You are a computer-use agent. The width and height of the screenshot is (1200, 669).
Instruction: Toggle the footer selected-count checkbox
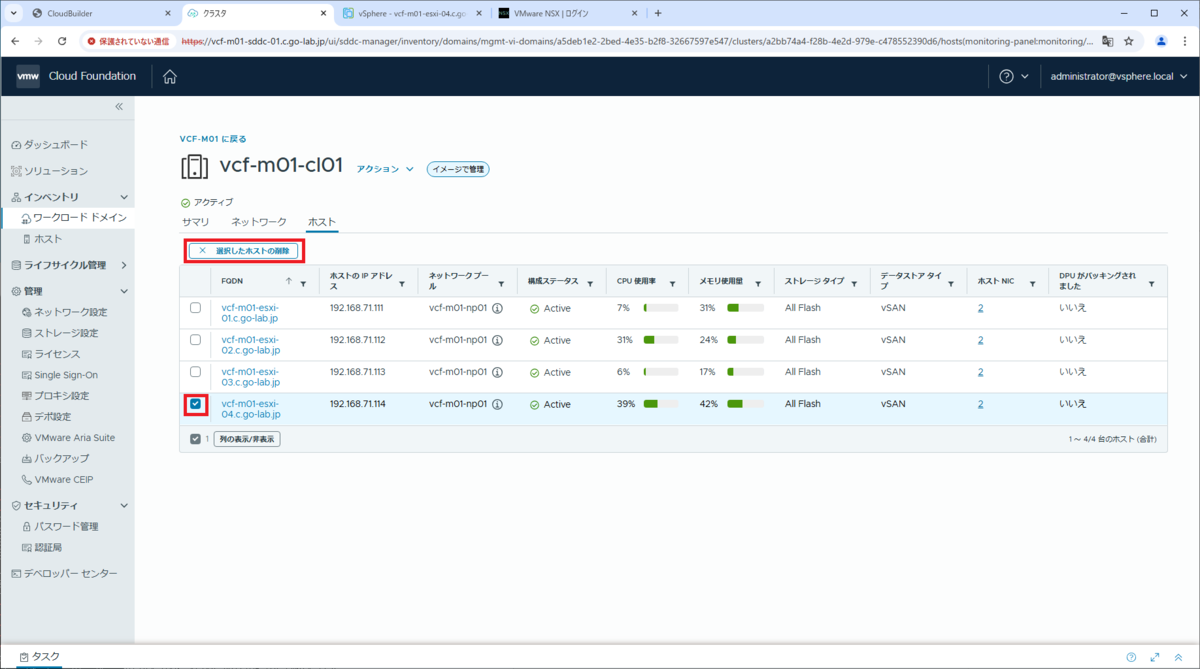click(195, 439)
